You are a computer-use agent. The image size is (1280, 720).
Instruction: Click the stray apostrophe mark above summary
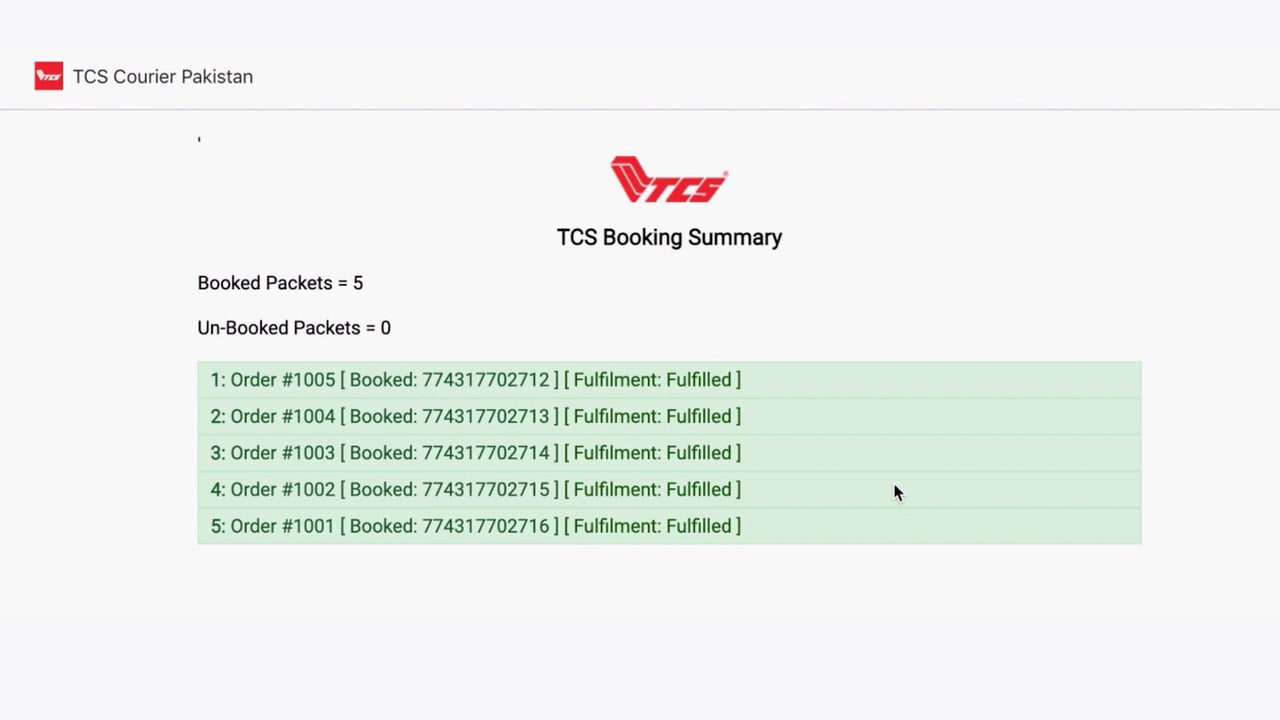click(199, 139)
